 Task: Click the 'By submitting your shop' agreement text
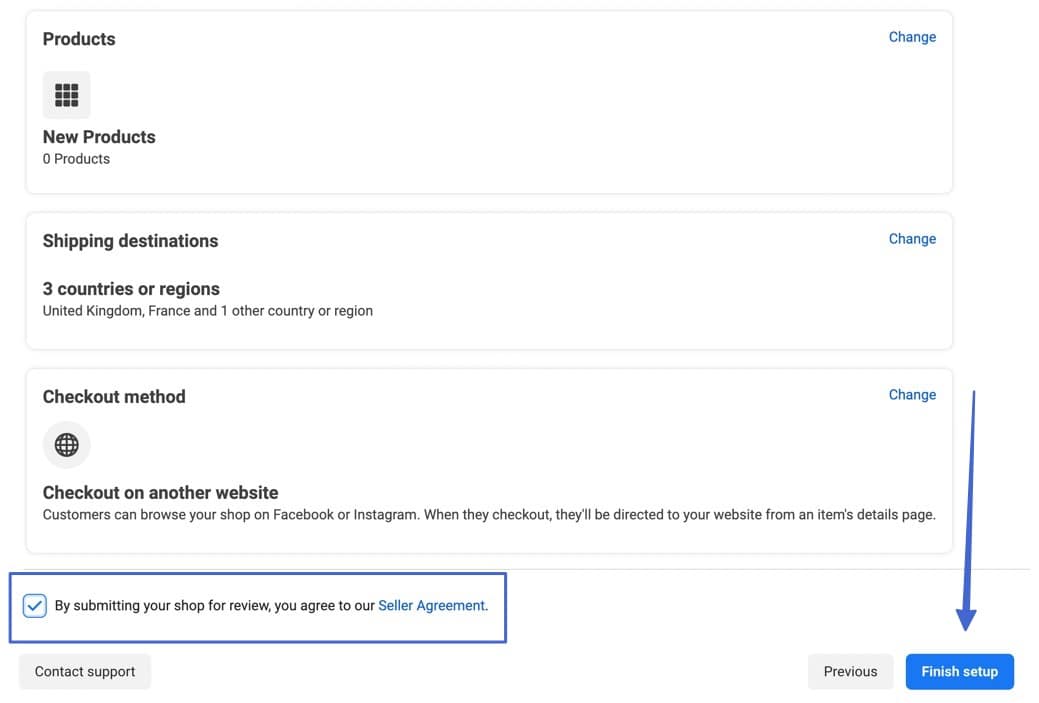[215, 606]
